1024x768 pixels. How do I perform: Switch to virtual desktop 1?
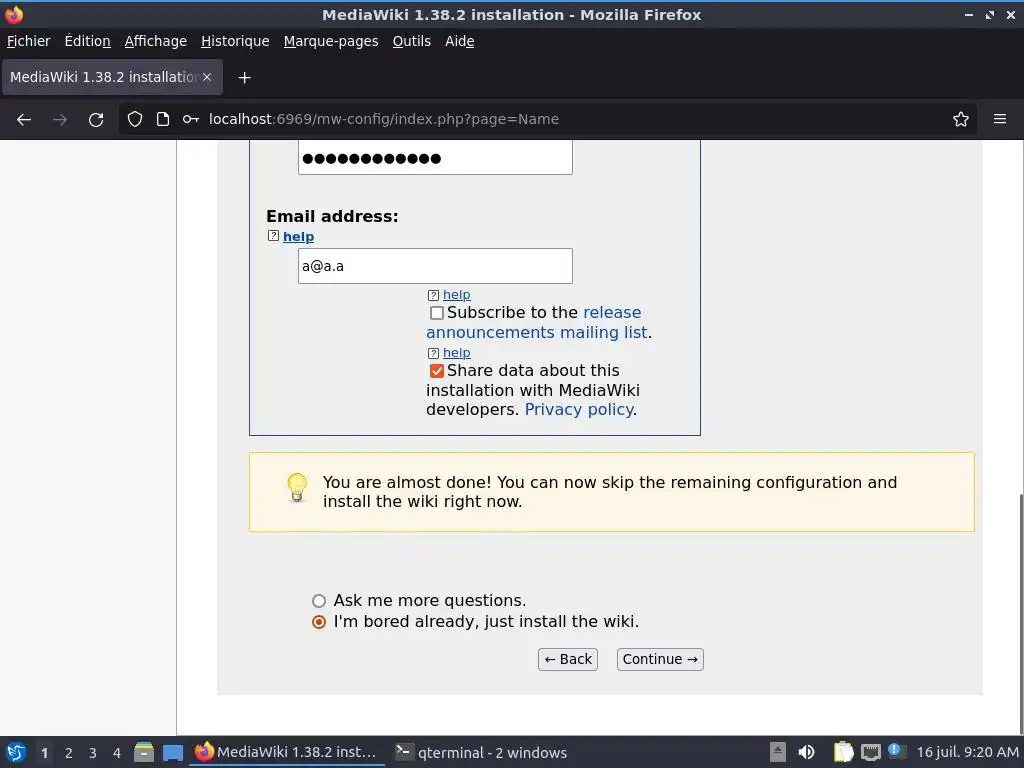pyautogui.click(x=44, y=752)
